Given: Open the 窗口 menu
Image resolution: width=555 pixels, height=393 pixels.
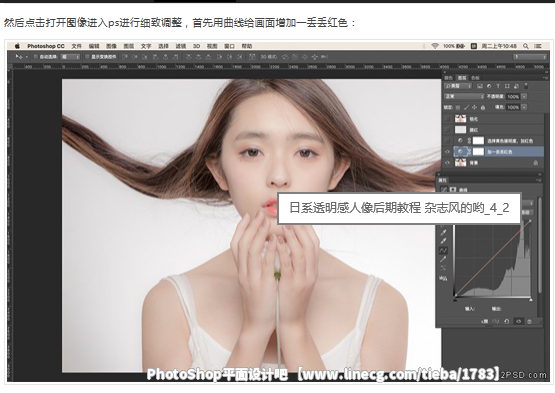Looking at the screenshot, I should (x=229, y=46).
